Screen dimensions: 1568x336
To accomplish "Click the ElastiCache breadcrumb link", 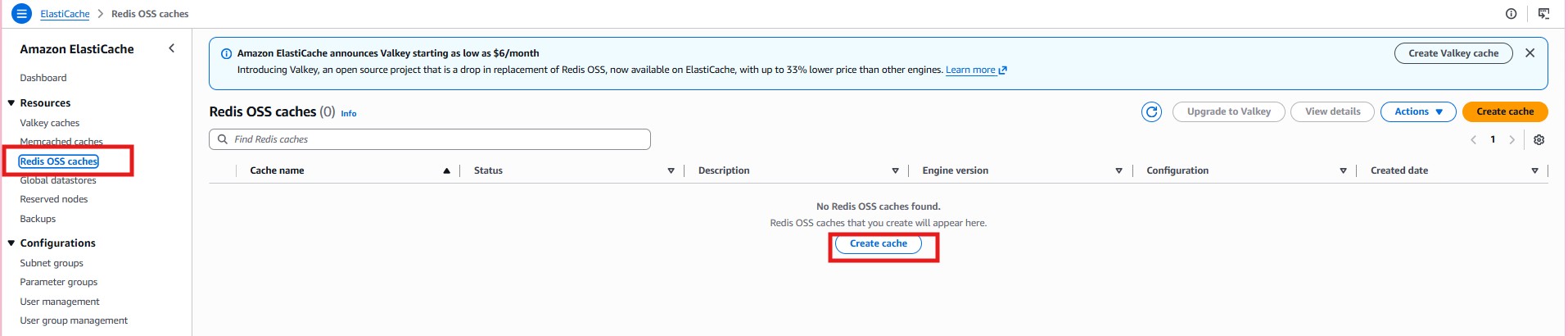I will tap(65, 14).
